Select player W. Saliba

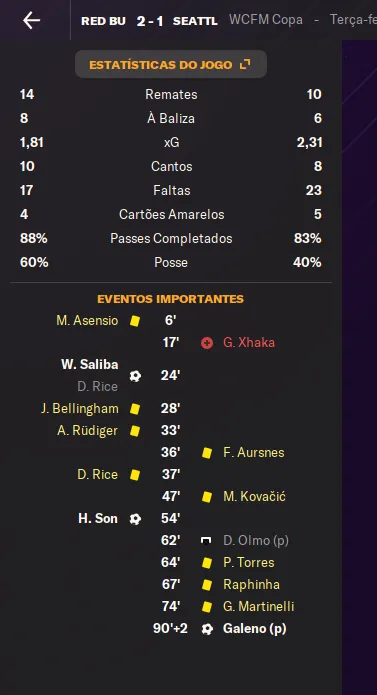coord(90,364)
